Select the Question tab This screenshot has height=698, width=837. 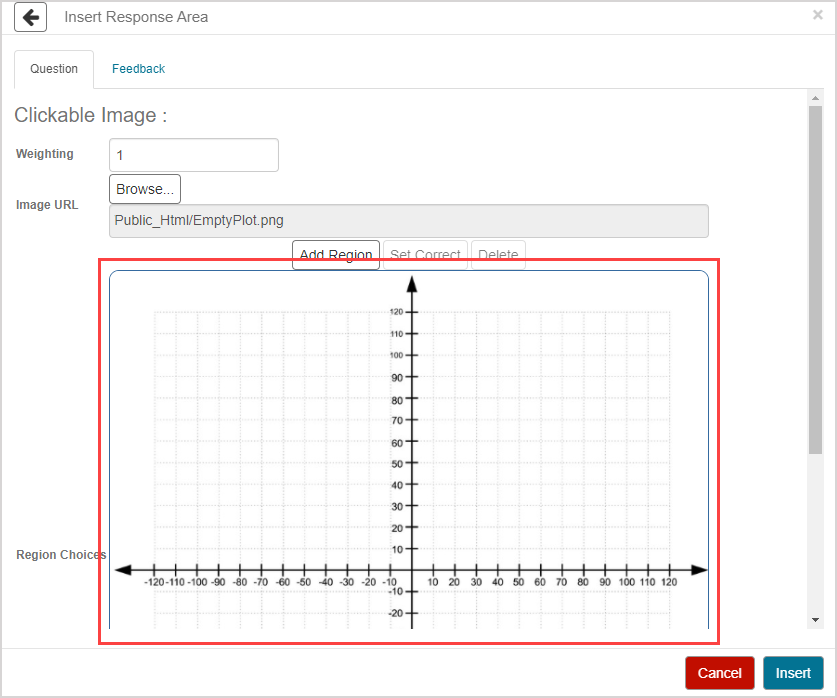pos(53,68)
